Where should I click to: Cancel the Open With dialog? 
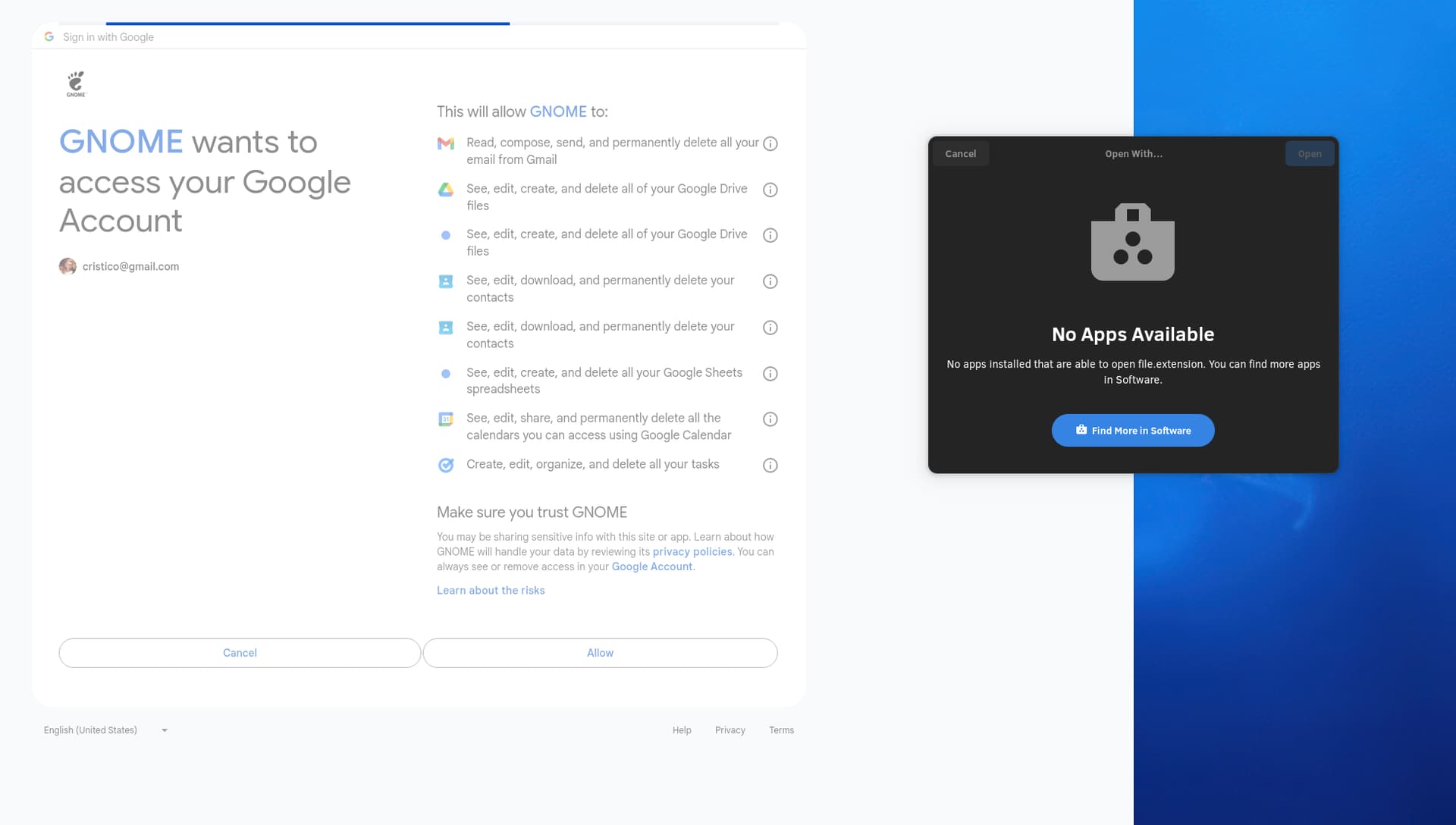pyautogui.click(x=960, y=153)
